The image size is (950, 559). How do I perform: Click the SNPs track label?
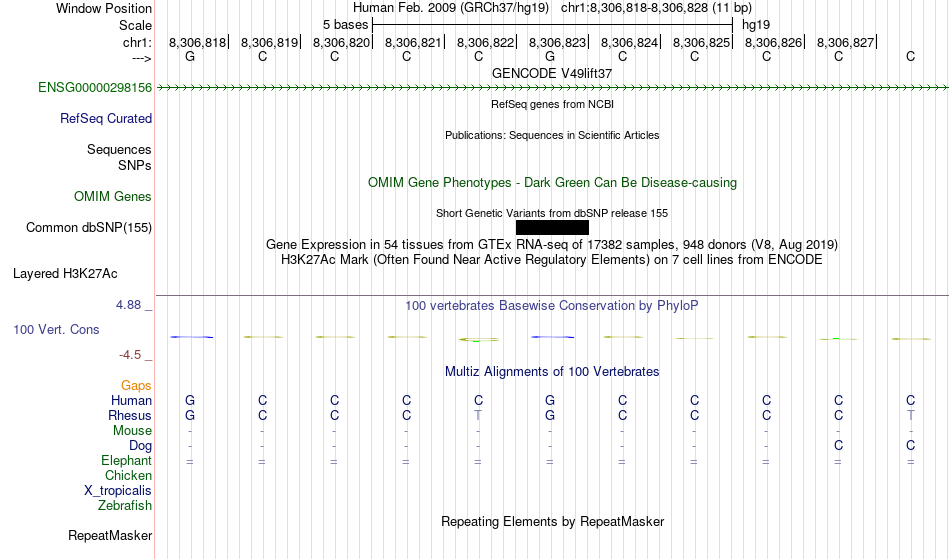(135, 165)
